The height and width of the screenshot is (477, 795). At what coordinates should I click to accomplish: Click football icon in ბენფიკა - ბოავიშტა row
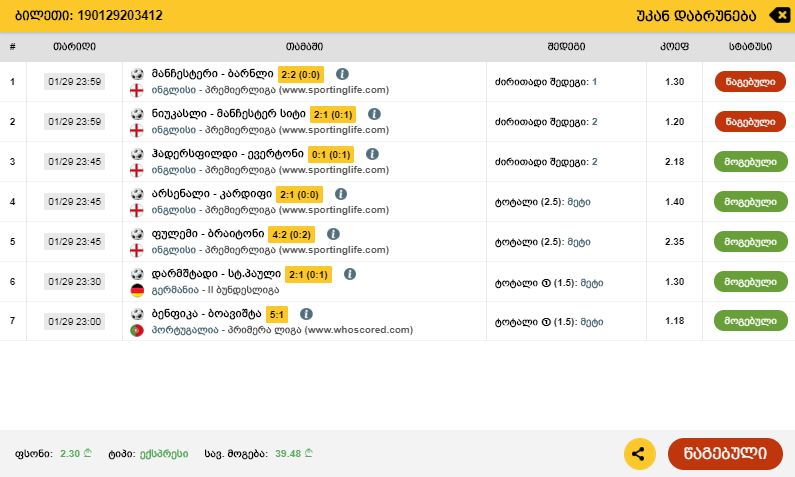[x=137, y=314]
